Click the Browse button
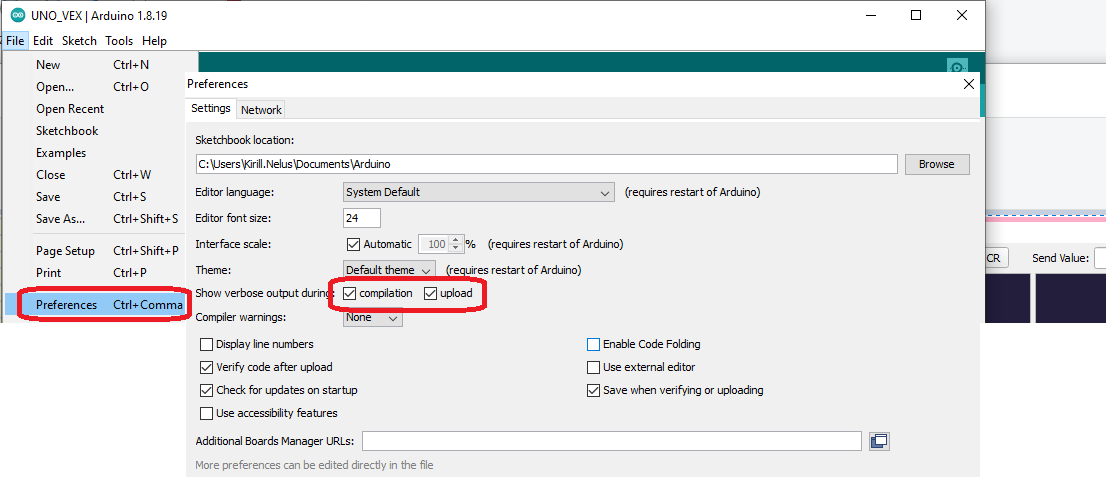This screenshot has width=1106, height=477. (x=937, y=164)
